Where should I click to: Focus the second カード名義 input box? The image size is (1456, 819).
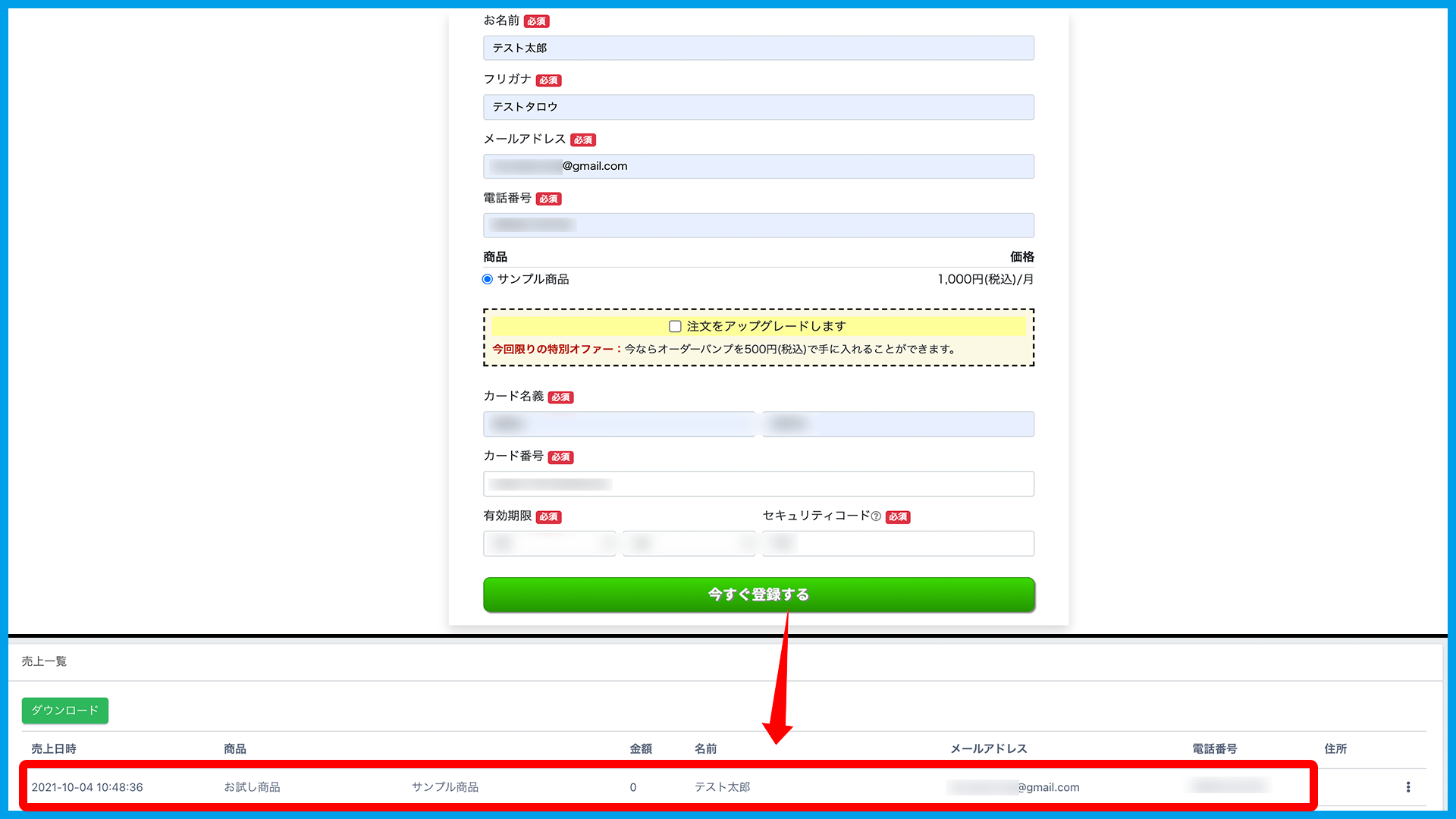[x=898, y=424]
